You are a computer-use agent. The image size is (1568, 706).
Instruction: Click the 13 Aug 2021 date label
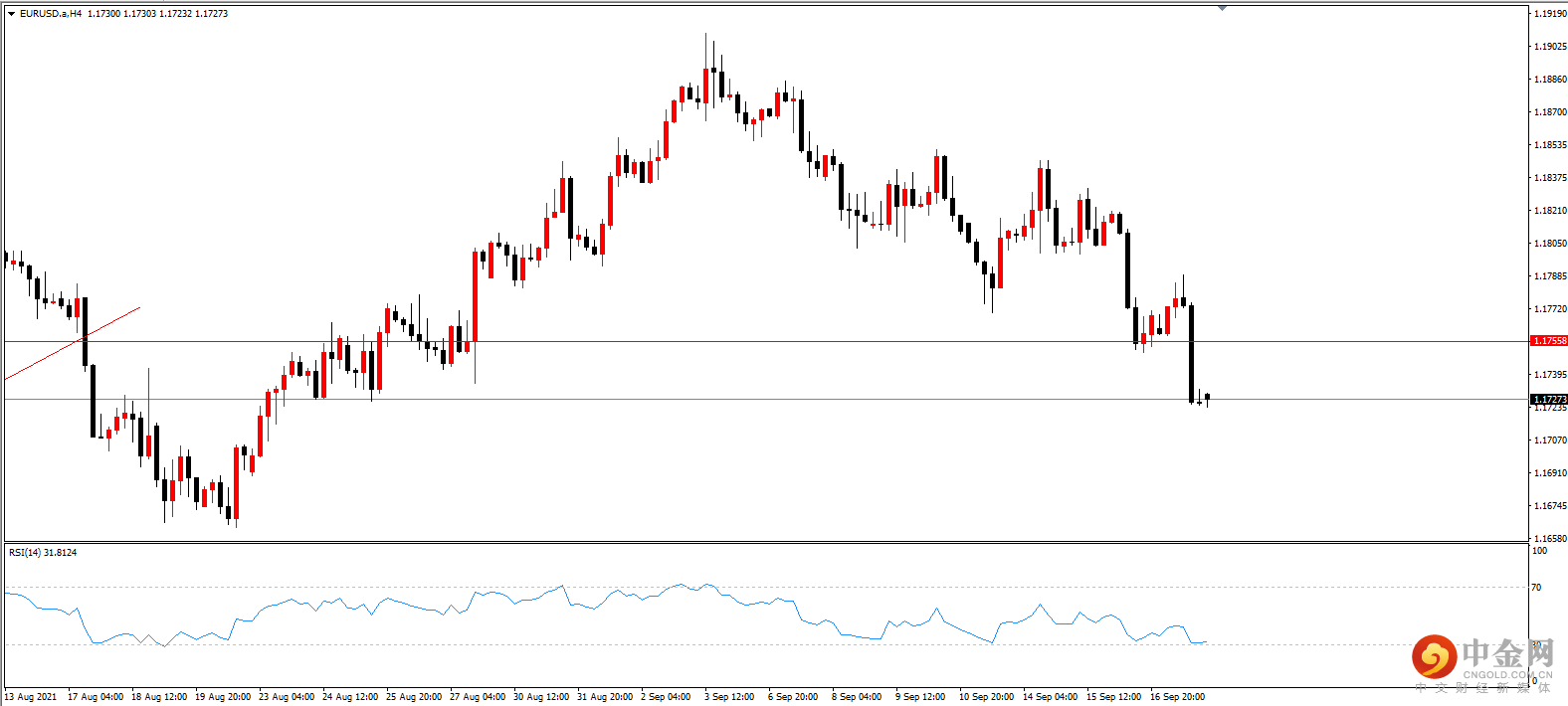click(x=31, y=697)
